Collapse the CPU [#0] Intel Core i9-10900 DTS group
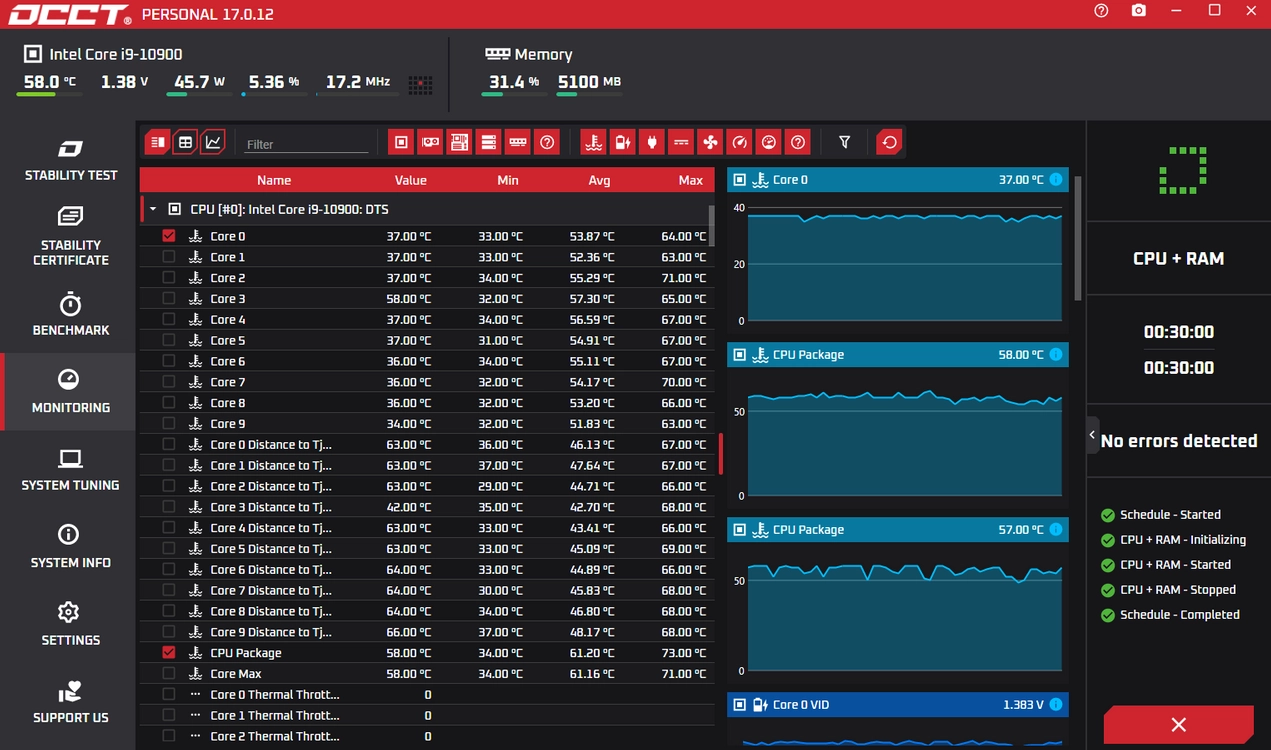This screenshot has height=750, width=1271. [153, 210]
